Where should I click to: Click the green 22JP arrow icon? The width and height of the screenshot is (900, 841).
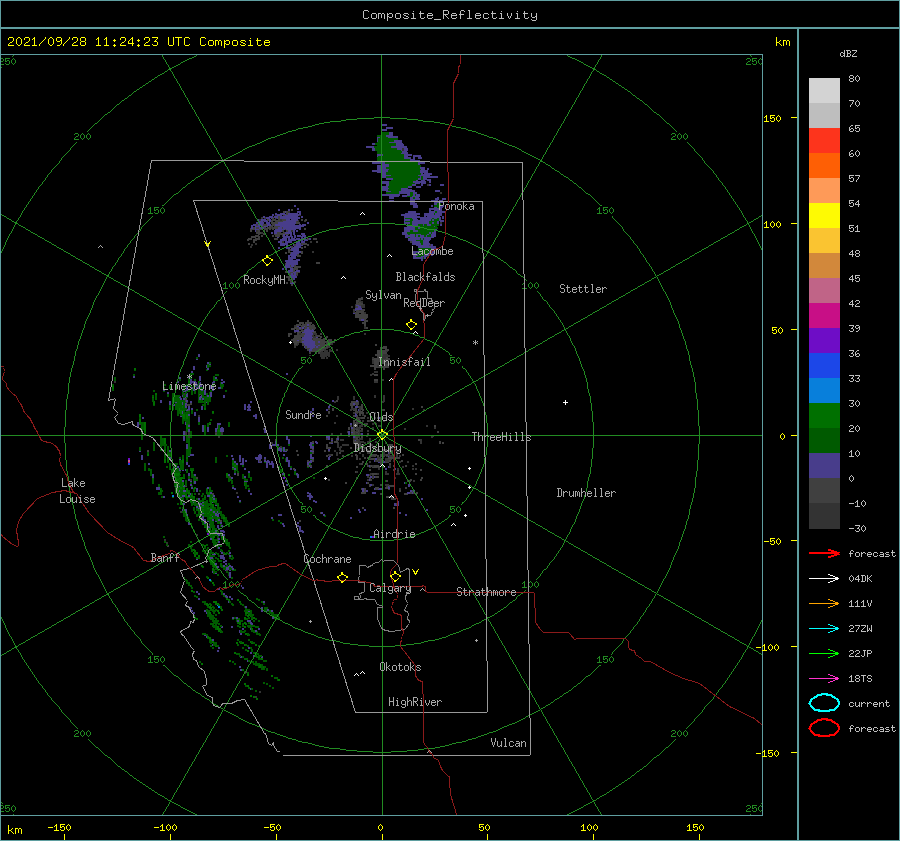(x=824, y=653)
